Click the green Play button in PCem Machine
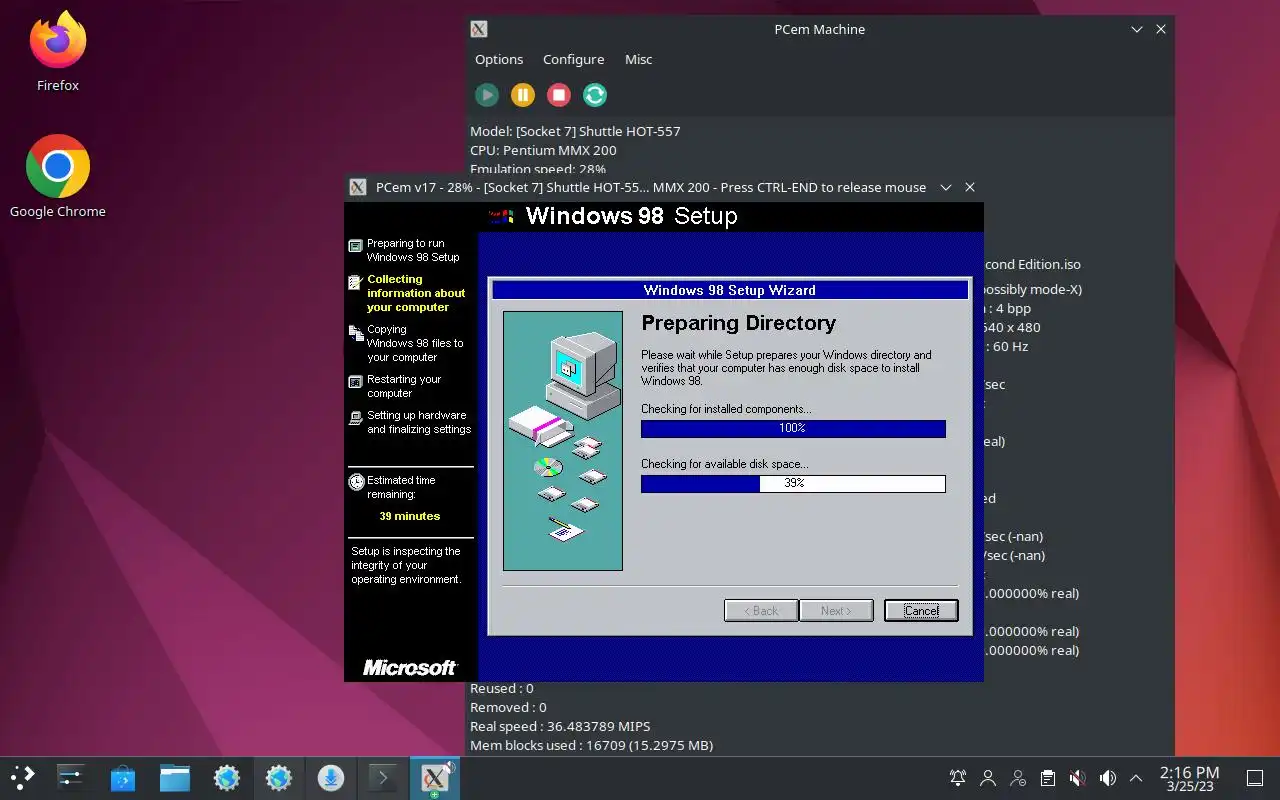This screenshot has width=1280, height=800. coord(487,95)
